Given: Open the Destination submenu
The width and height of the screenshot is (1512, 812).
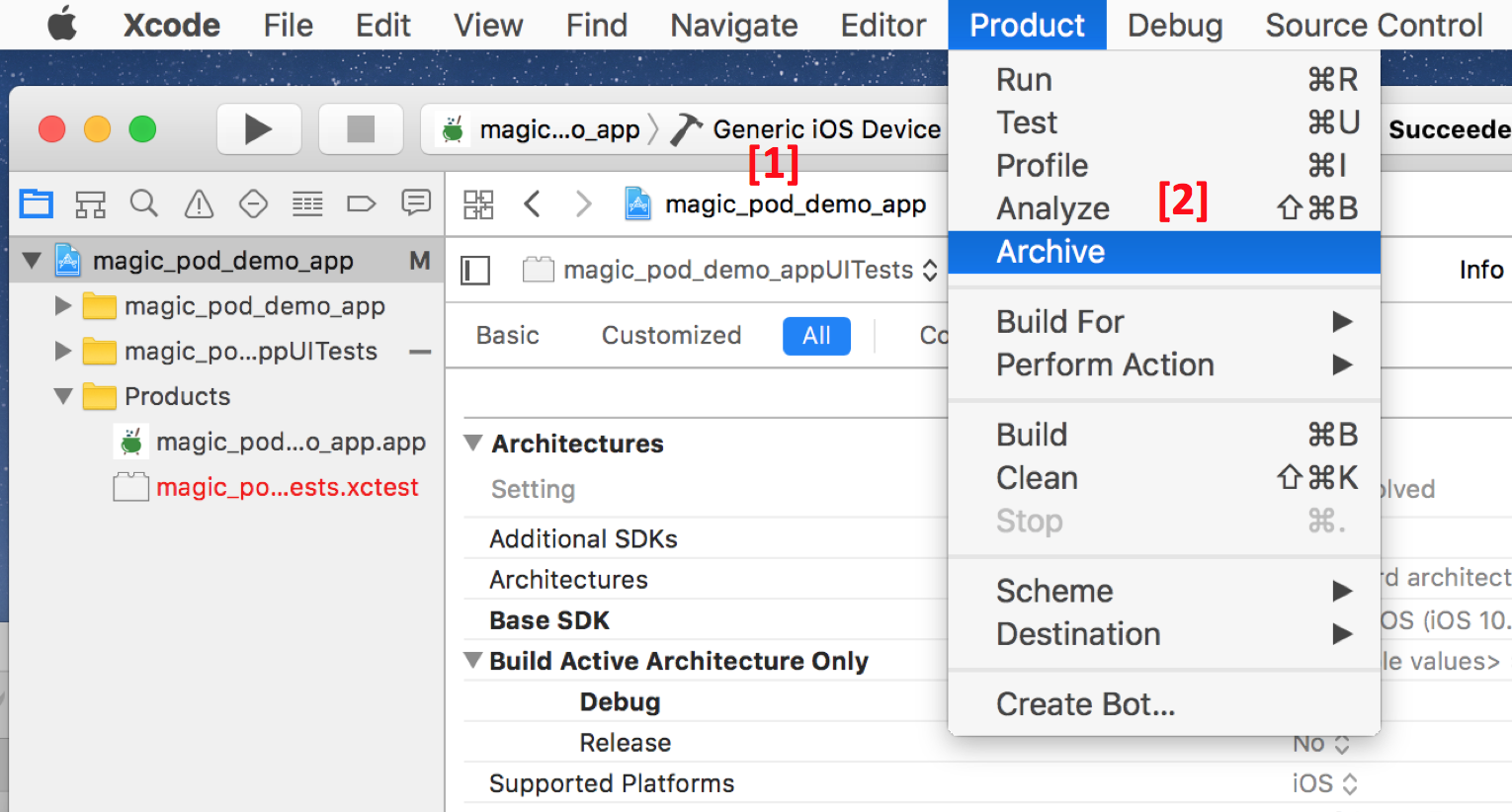Looking at the screenshot, I should (1164, 634).
